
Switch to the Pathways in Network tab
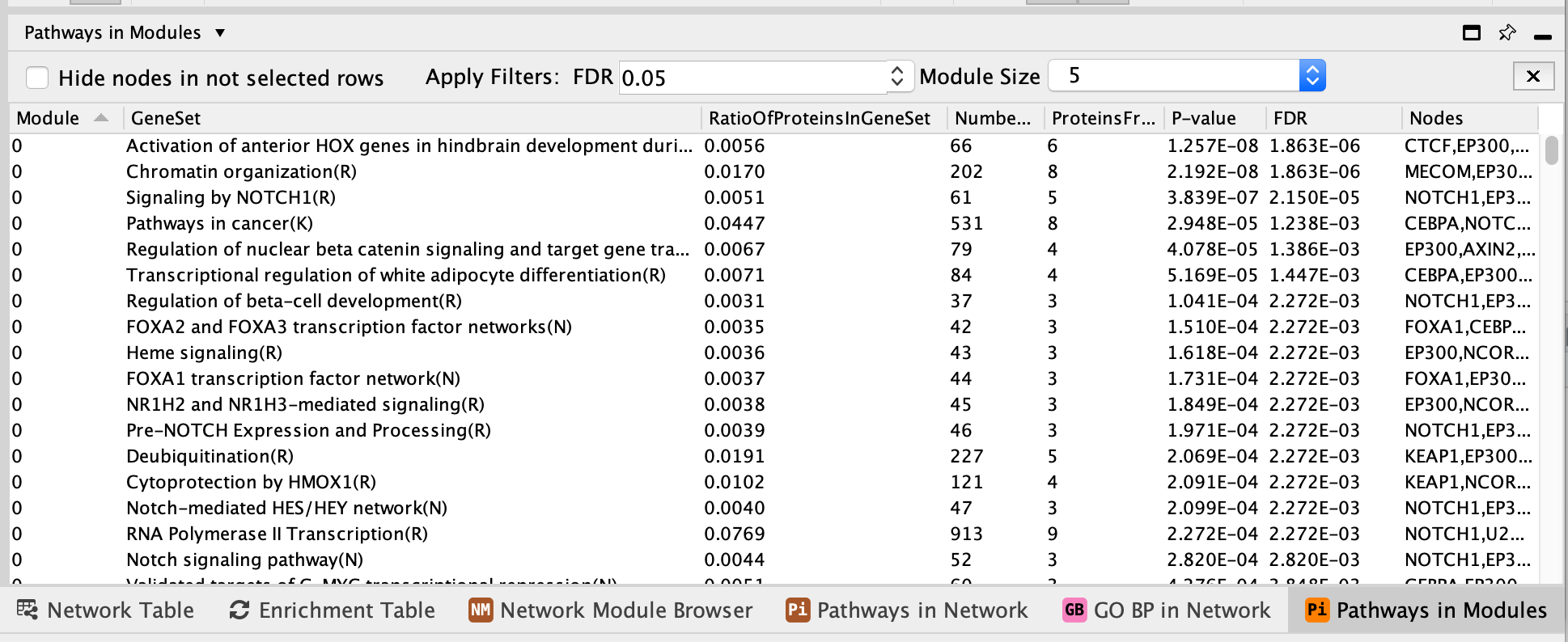[907, 610]
